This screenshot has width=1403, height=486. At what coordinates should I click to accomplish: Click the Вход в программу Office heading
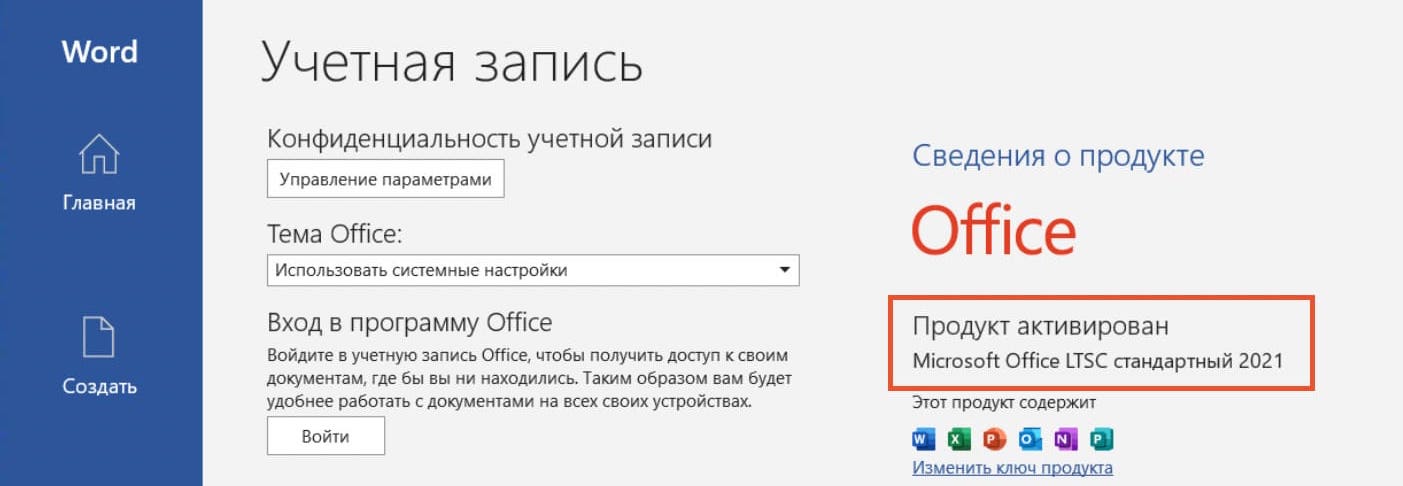pos(410,323)
